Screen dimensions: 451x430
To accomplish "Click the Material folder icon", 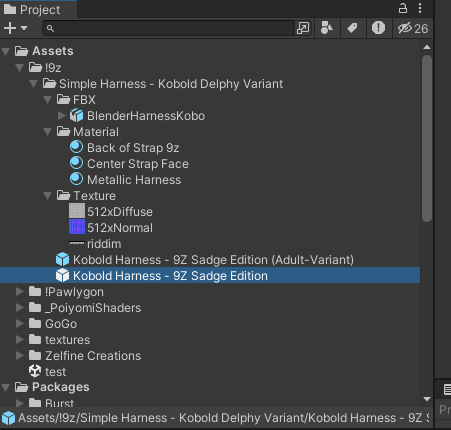I will (x=63, y=131).
